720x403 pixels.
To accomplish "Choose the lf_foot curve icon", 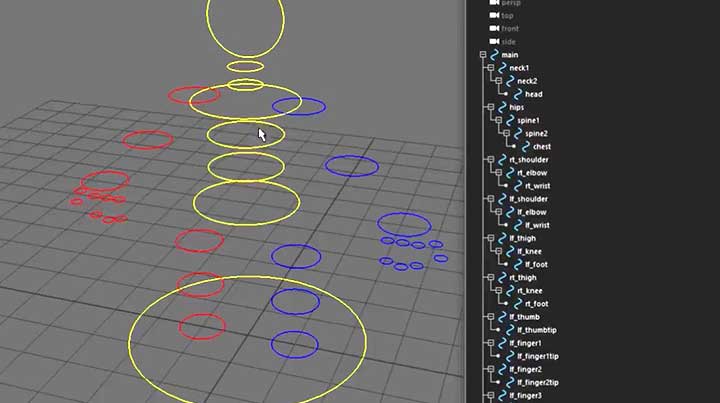I will (x=518, y=264).
